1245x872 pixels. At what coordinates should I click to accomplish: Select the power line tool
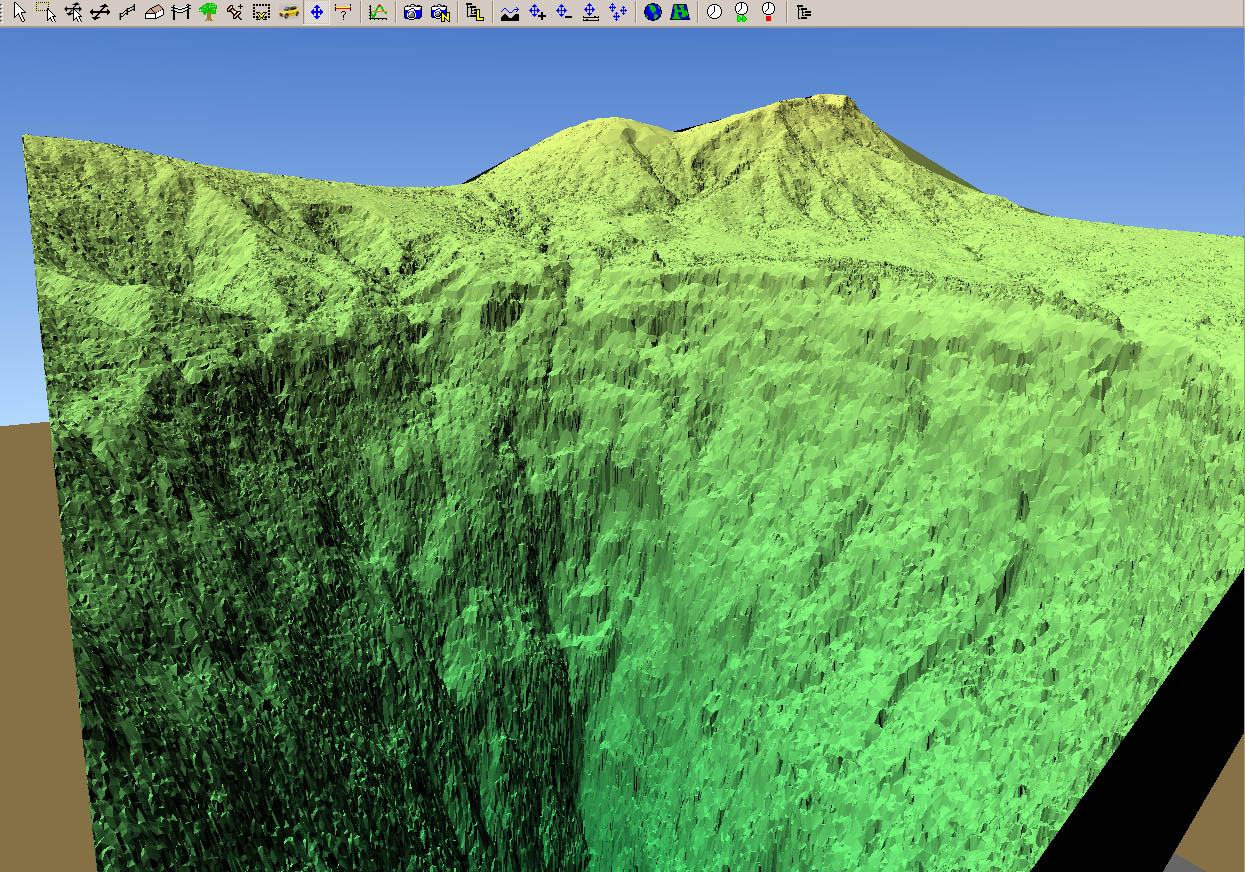click(181, 13)
